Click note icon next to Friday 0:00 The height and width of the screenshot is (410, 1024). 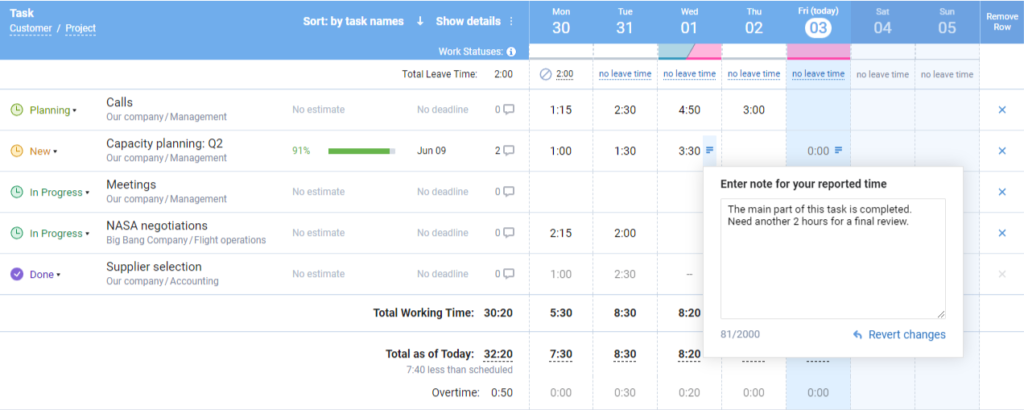click(x=839, y=150)
